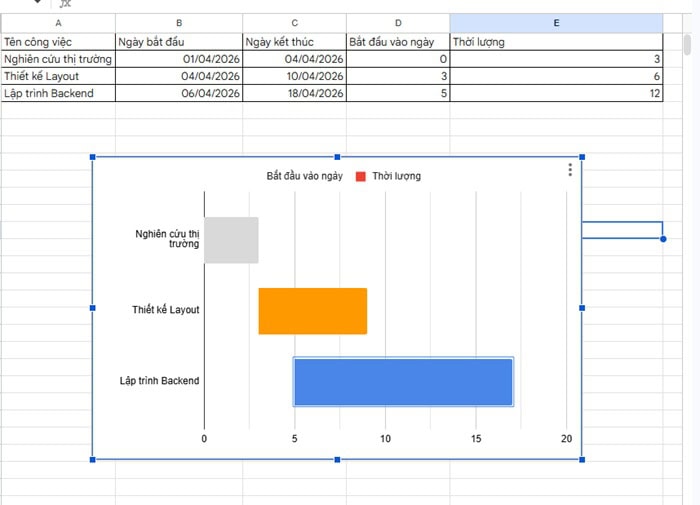
Task: Select the Bắt đầu vào ngày legend label
Action: click(304, 176)
